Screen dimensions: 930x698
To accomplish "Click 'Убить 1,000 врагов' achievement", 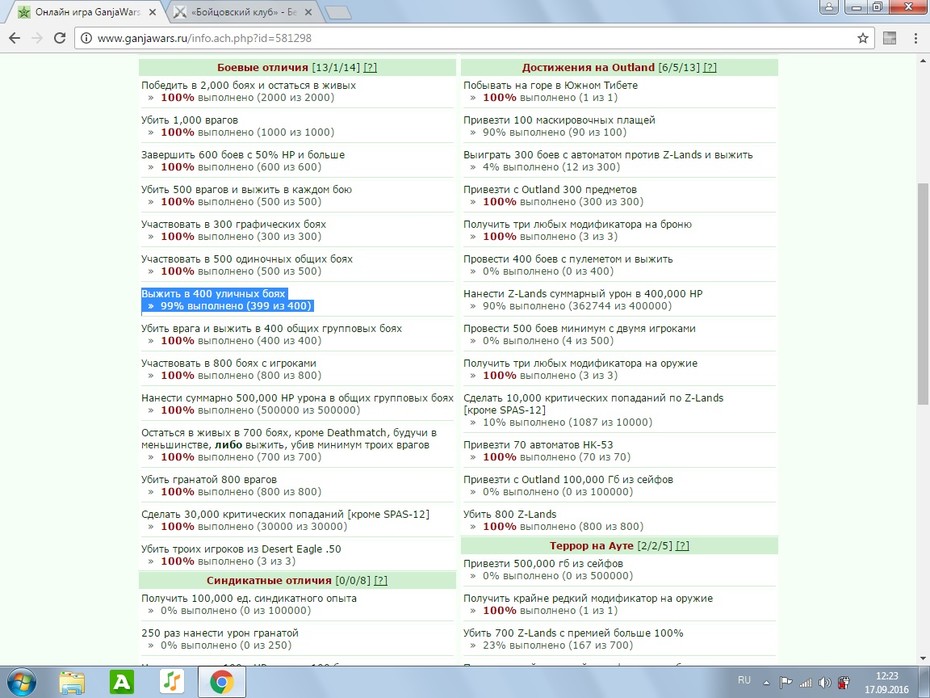I will (x=189, y=120).
